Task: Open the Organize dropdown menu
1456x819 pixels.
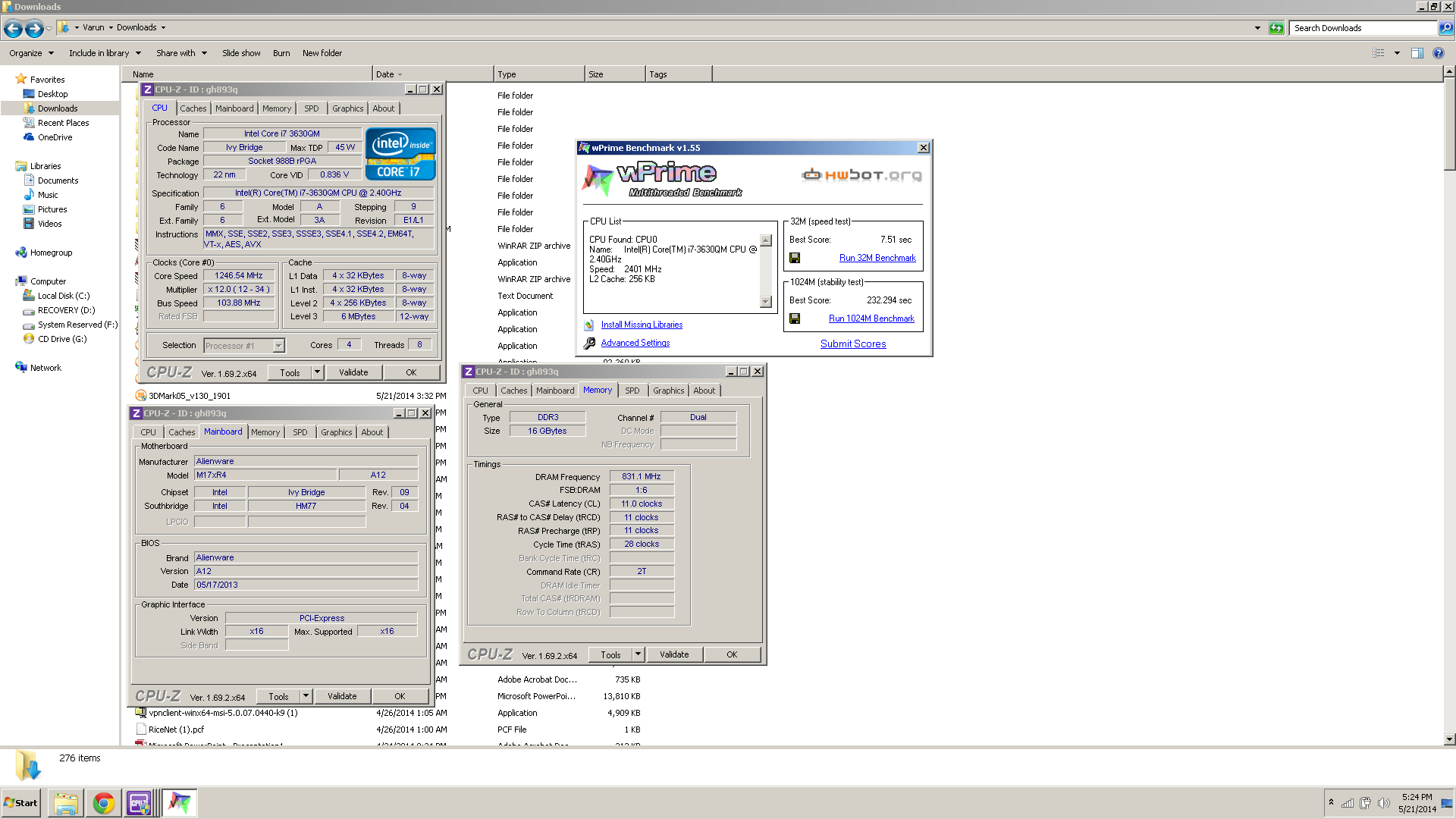Action: click(31, 53)
